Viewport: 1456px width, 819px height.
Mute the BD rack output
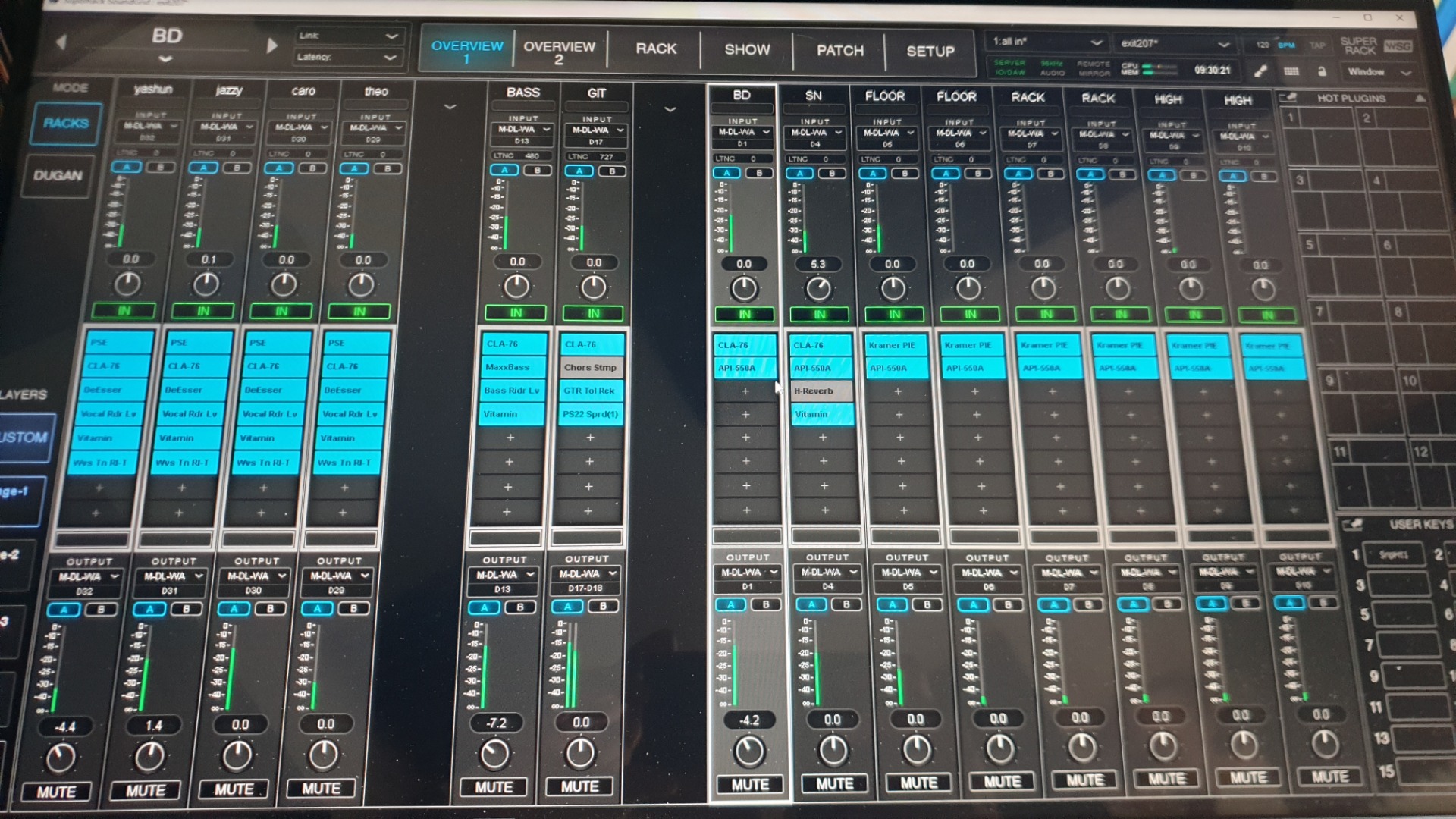(x=749, y=785)
